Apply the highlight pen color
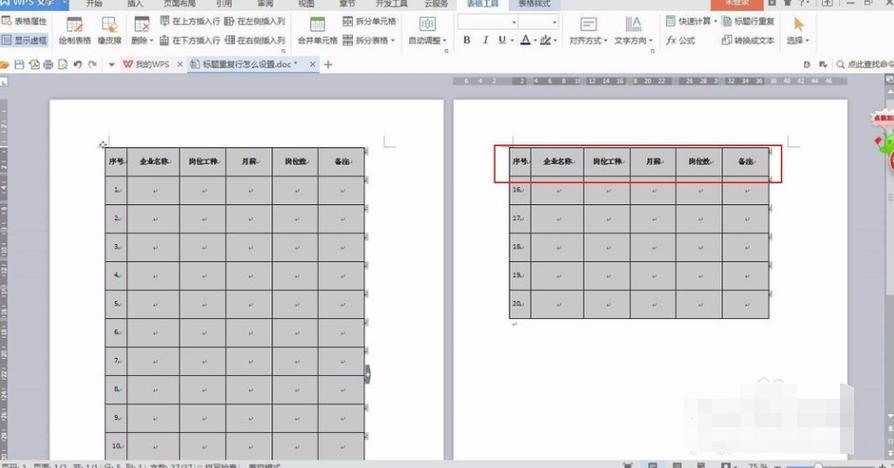The height and width of the screenshot is (468, 894). click(545, 40)
